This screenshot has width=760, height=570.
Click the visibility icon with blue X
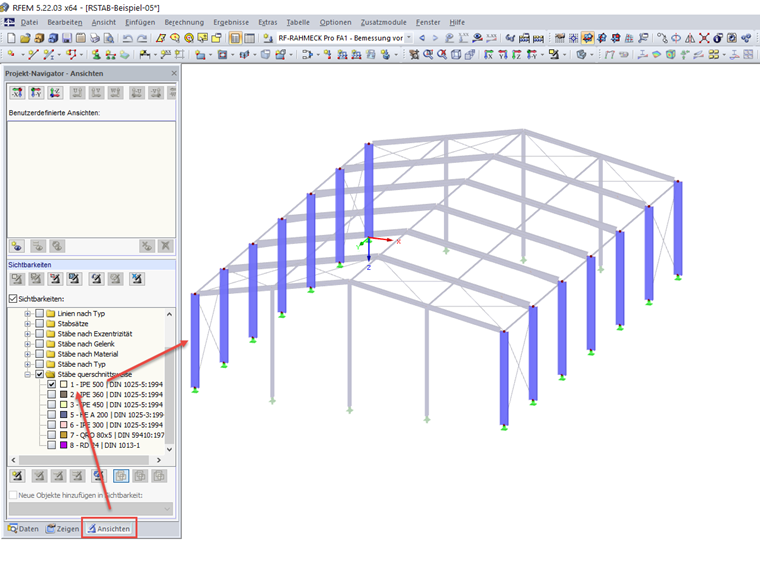coord(137,279)
